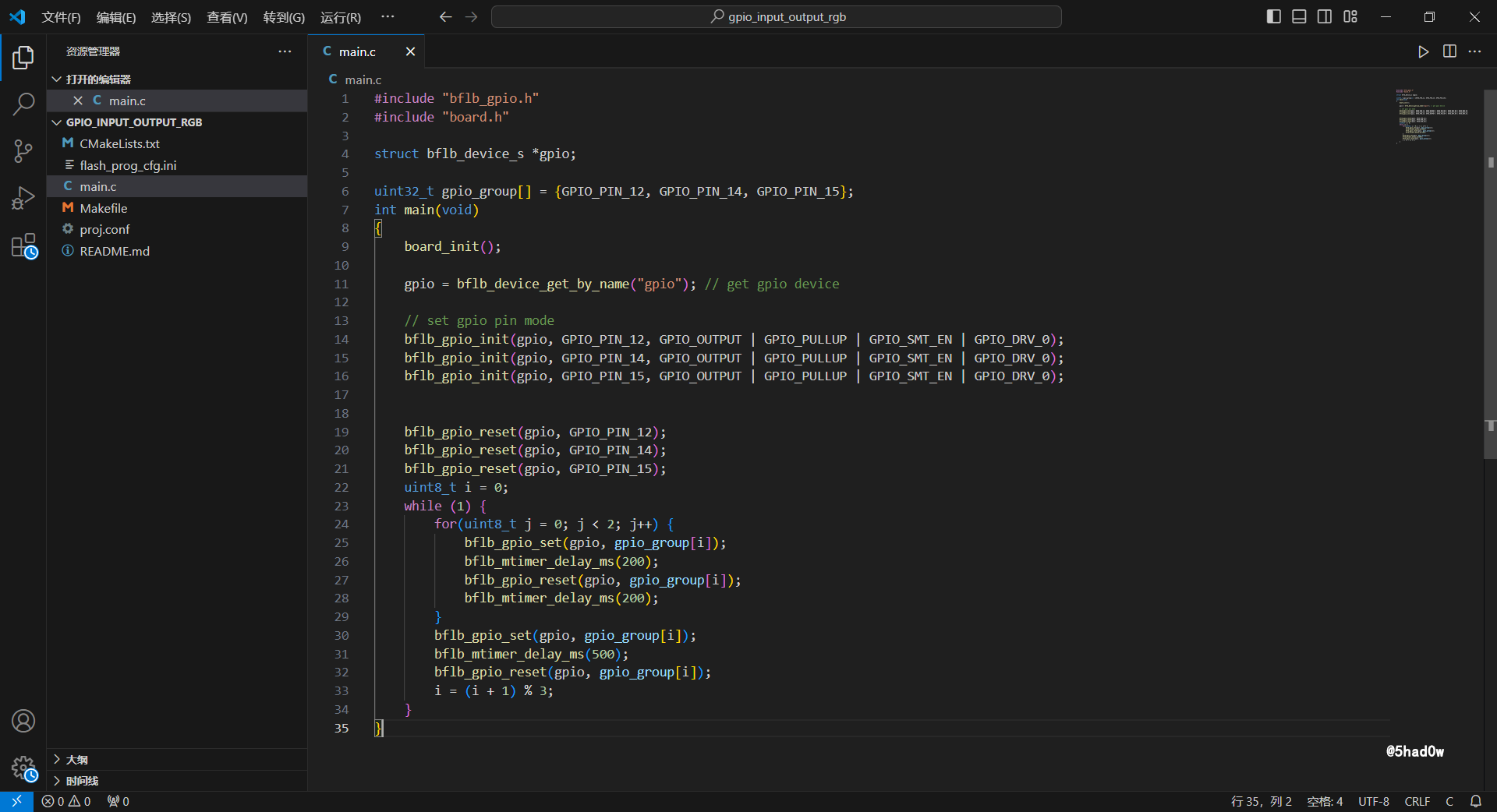Toggle the bottom panel visibility
Viewport: 1497px width, 812px height.
click(x=1299, y=16)
